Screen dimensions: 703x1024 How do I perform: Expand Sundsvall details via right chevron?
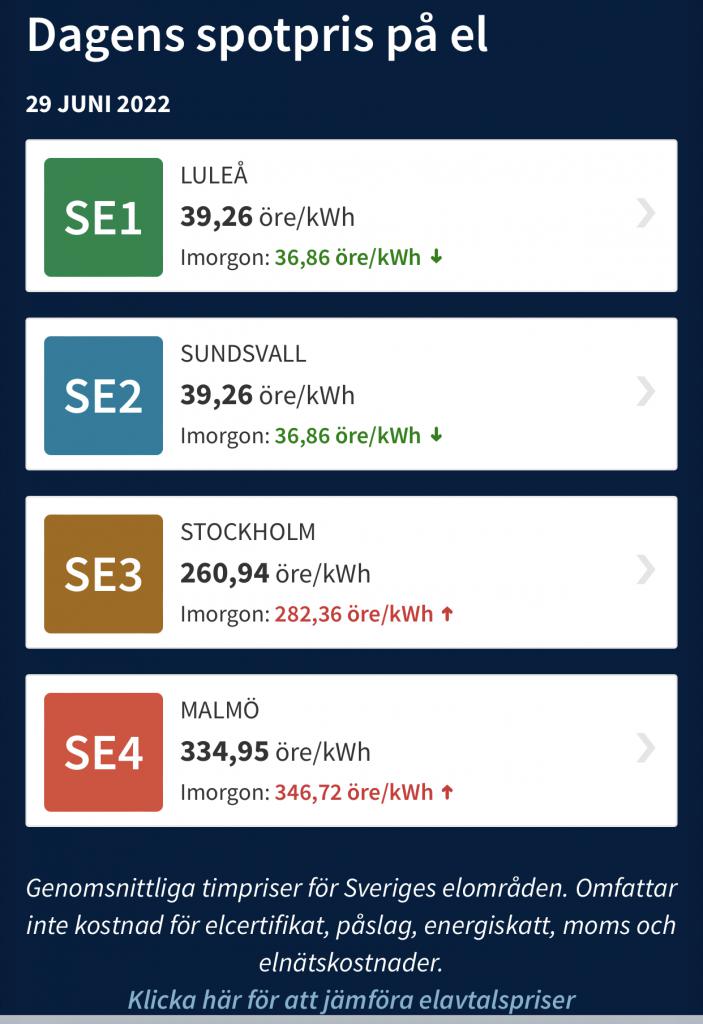click(x=646, y=391)
